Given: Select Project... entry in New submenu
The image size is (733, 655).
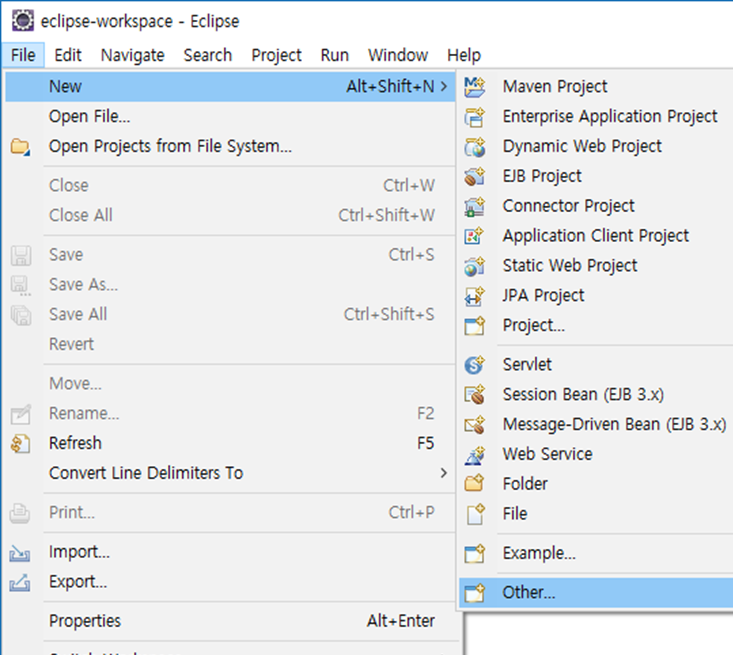Looking at the screenshot, I should (x=596, y=325).
